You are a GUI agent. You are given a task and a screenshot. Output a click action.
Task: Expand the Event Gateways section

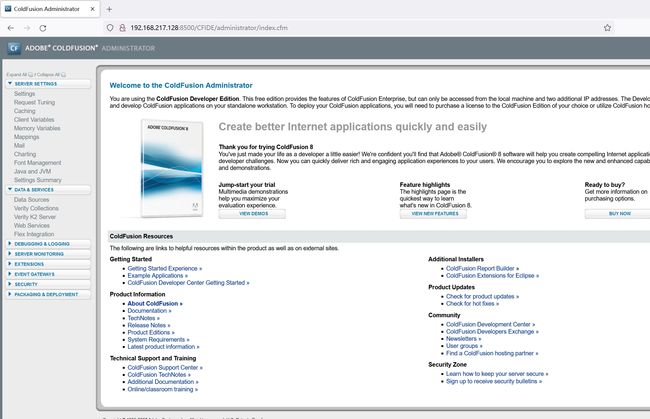point(48,274)
